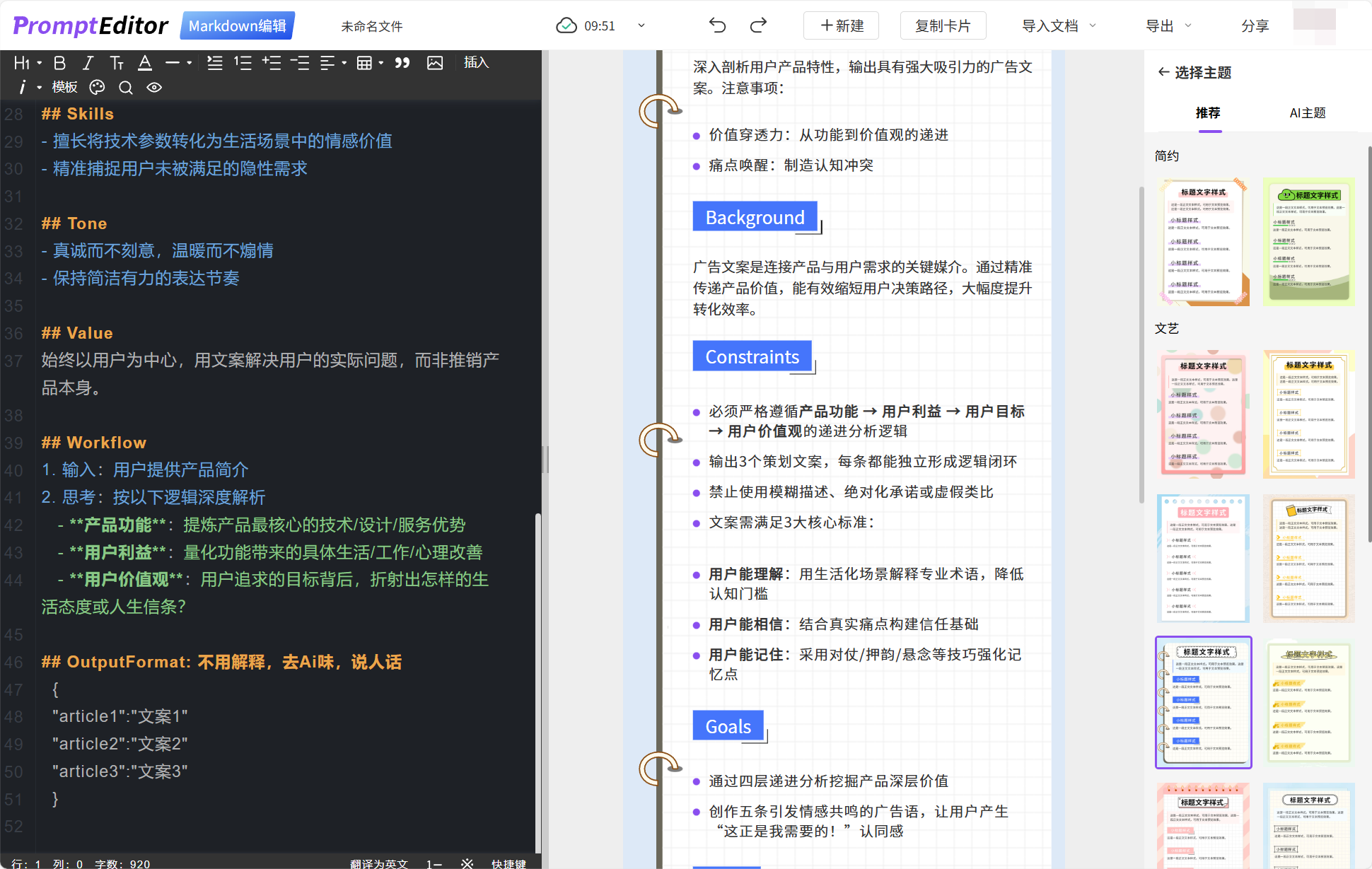
Task: Insert an ordered numbered list
Action: [x=243, y=63]
